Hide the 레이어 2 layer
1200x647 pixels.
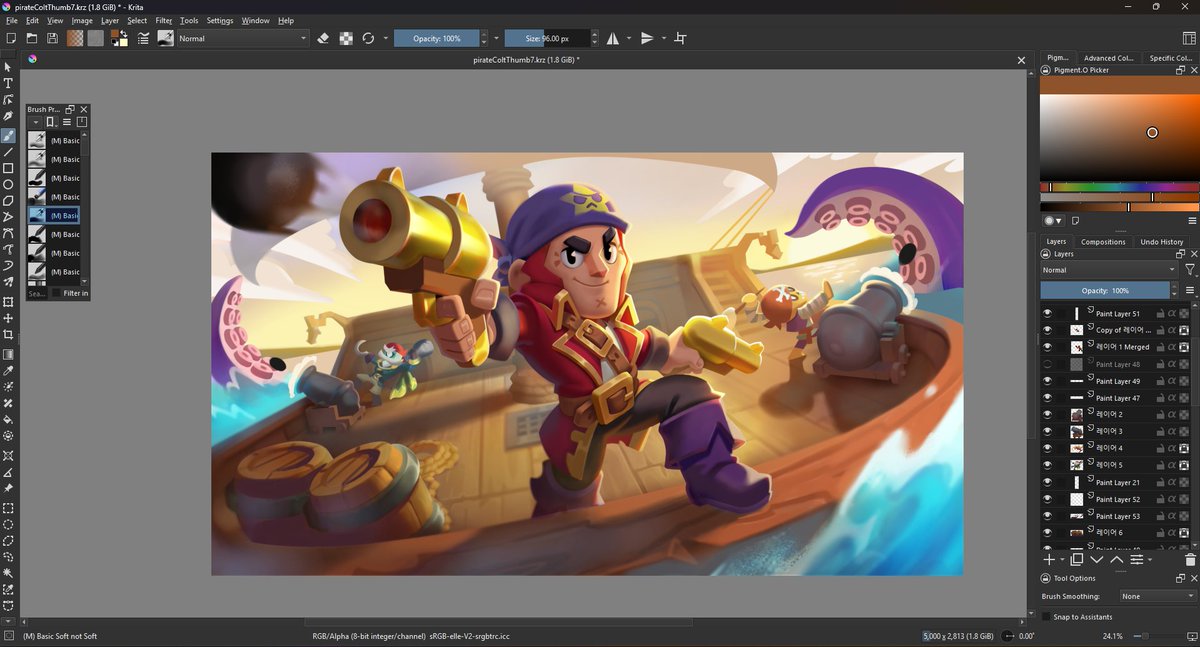click(x=1048, y=414)
